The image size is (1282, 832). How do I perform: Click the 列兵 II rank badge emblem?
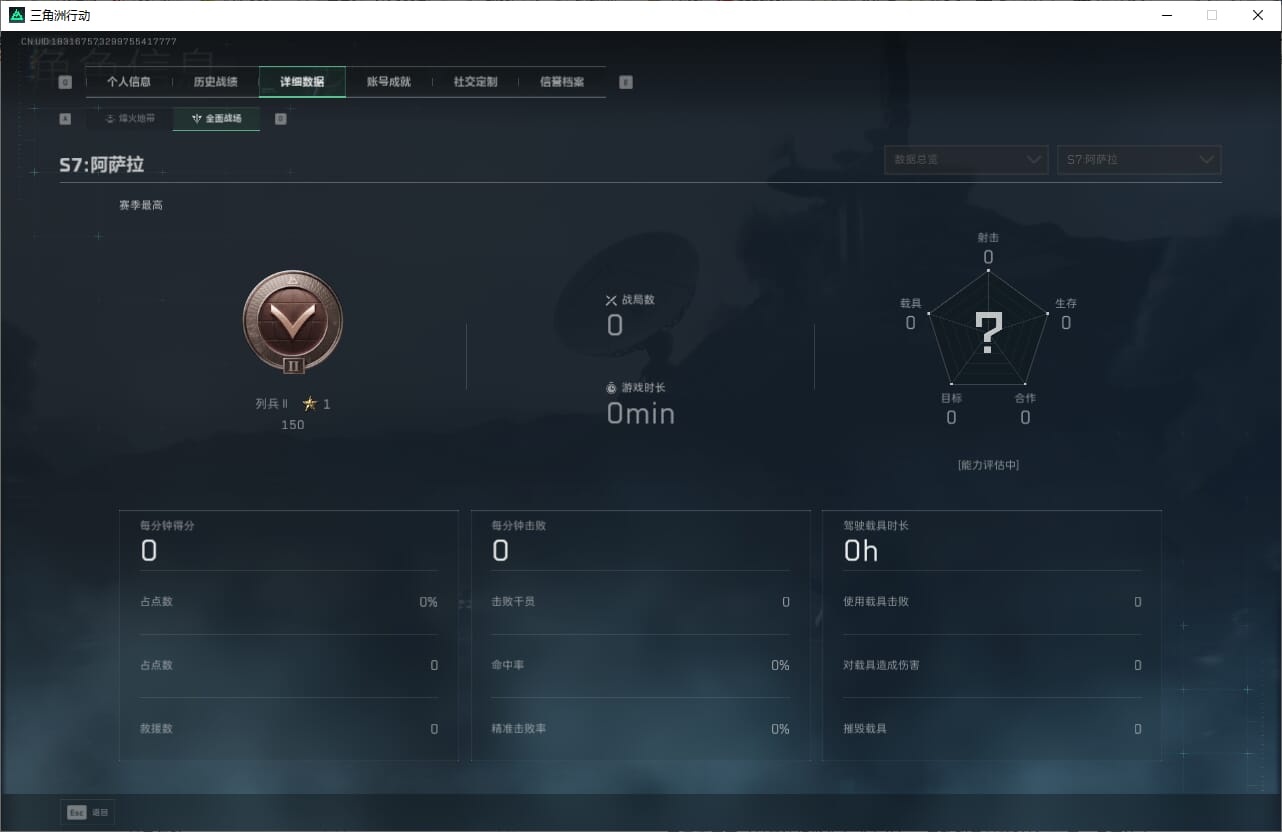pyautogui.click(x=293, y=322)
